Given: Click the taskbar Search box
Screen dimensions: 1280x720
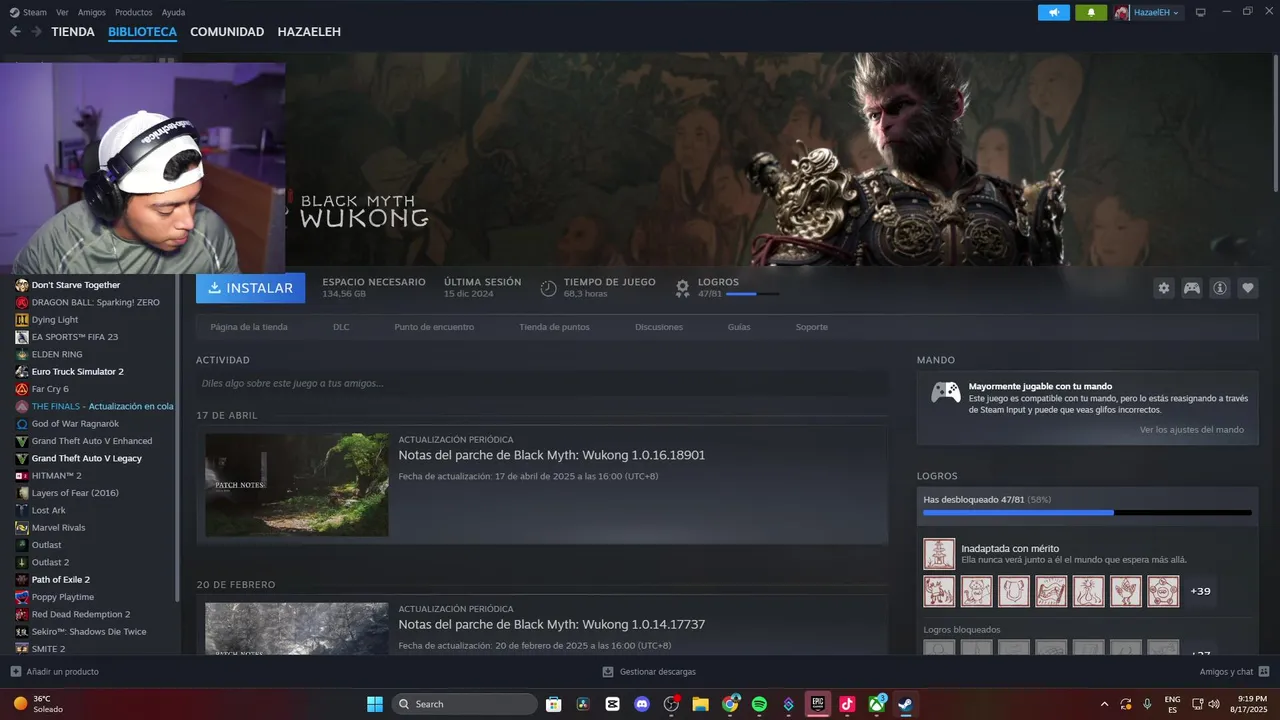Looking at the screenshot, I should click(x=465, y=704).
